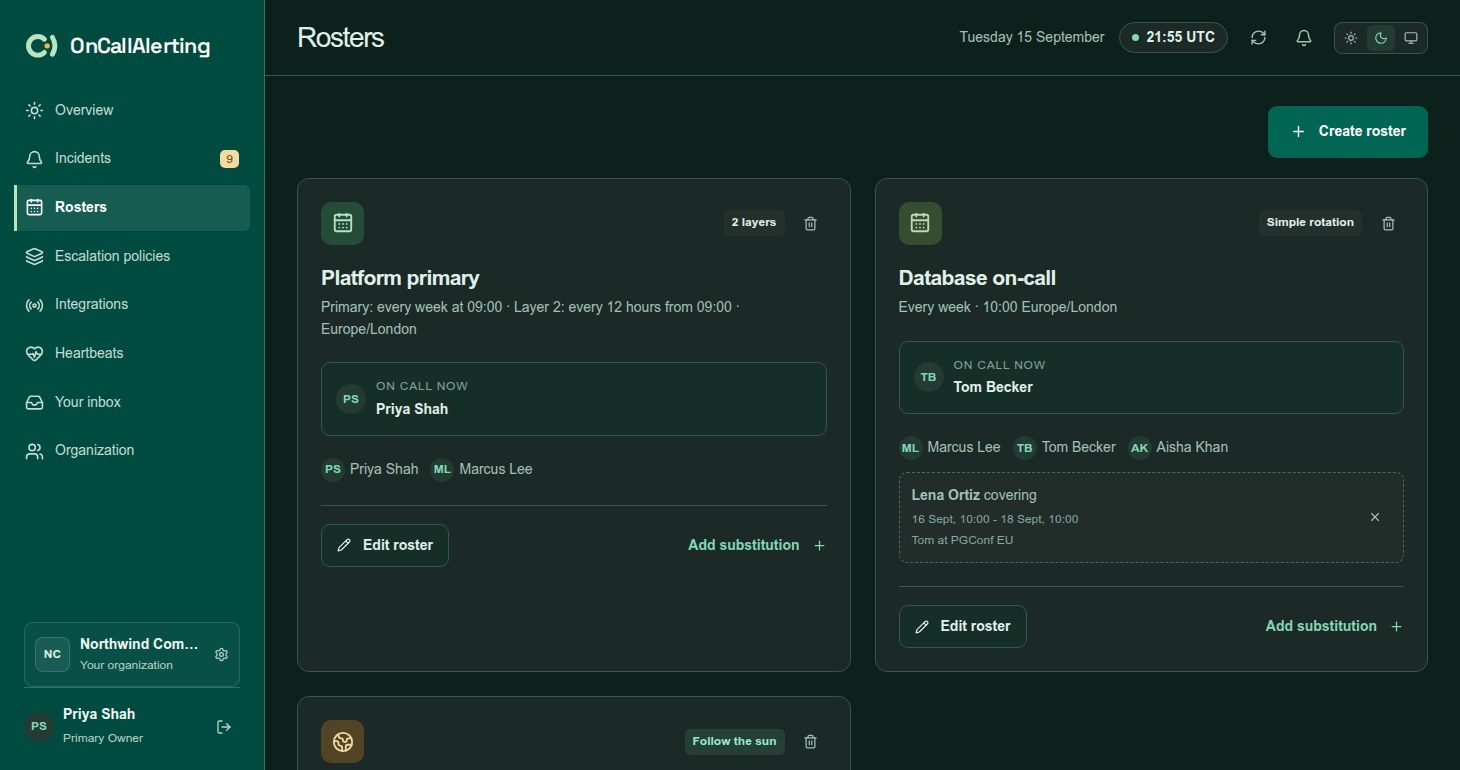
Task: Click the Follow the sun globe icon
Action: click(x=342, y=741)
